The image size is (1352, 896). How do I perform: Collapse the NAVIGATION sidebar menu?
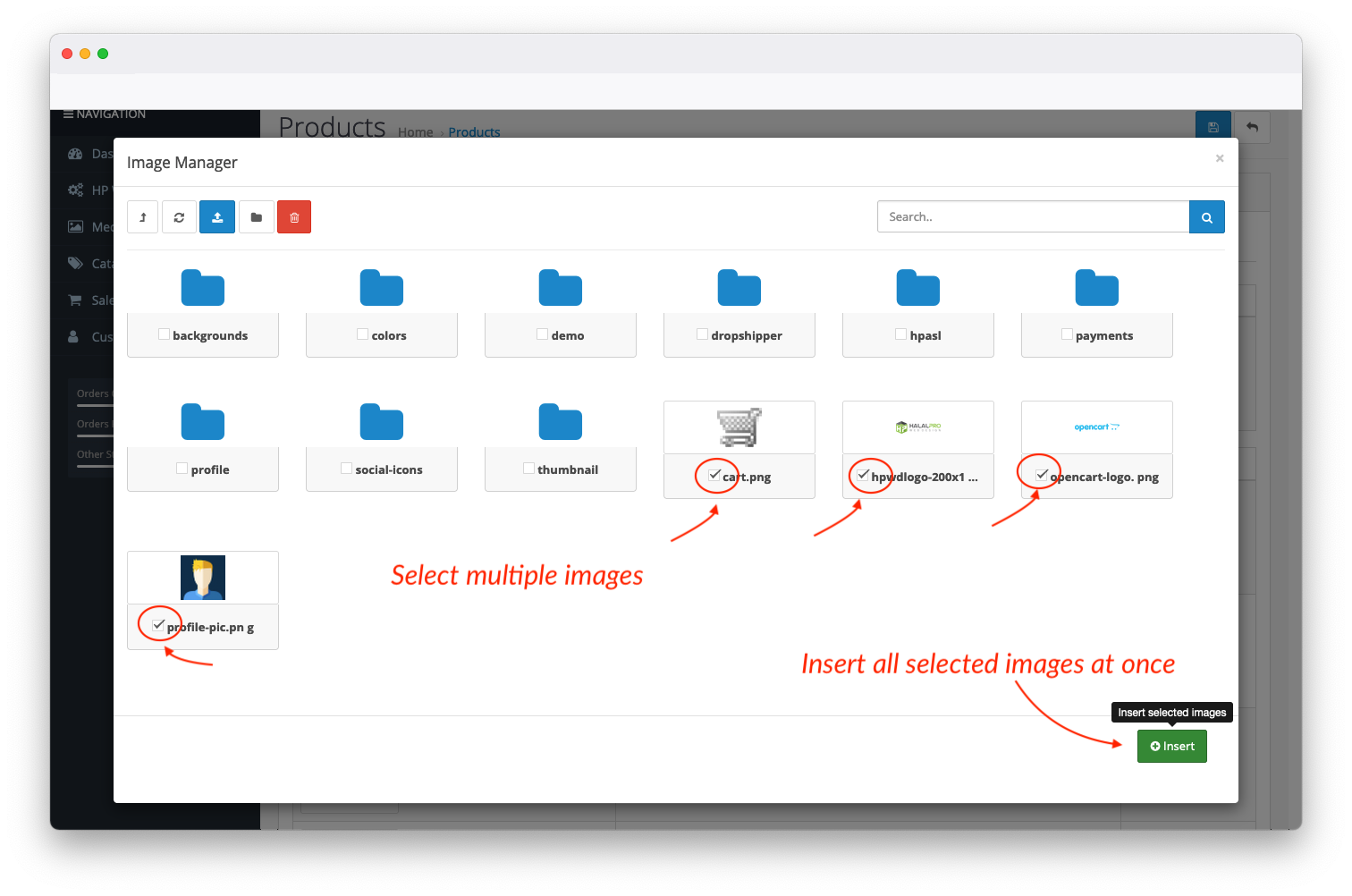(x=69, y=114)
